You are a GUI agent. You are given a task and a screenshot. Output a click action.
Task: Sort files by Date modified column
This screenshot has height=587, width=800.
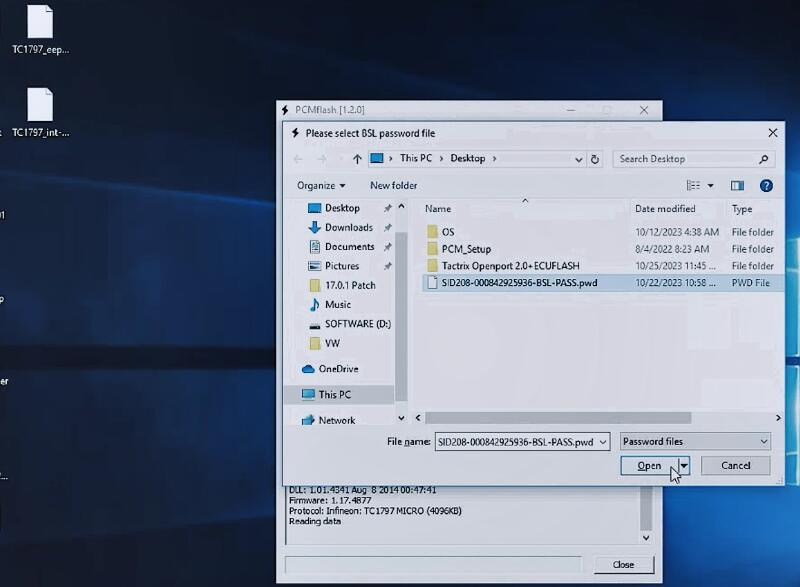coord(665,209)
